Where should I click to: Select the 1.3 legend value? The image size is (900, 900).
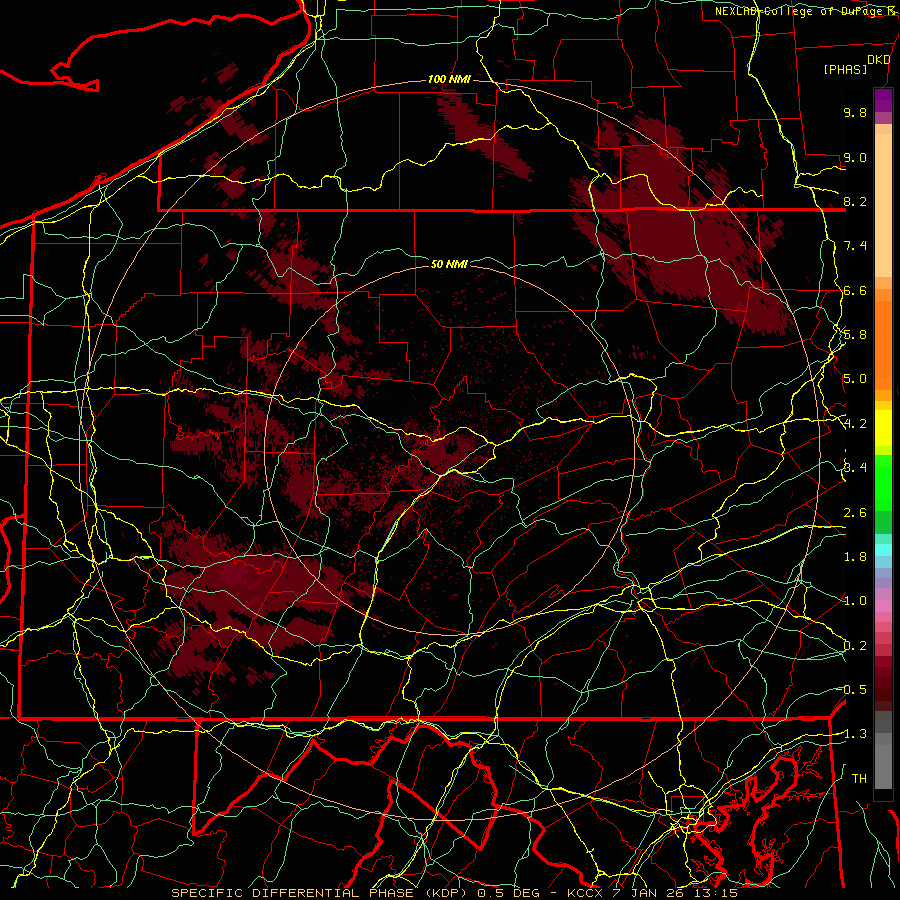[x=855, y=734]
